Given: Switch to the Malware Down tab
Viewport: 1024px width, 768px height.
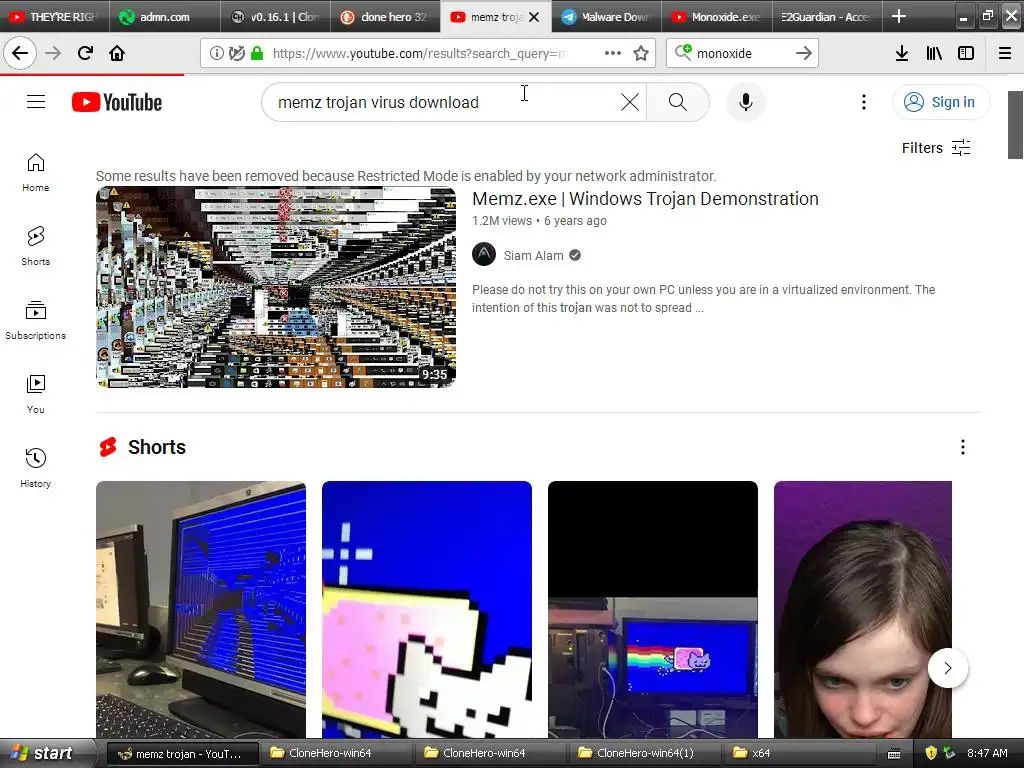Looking at the screenshot, I should [606, 16].
